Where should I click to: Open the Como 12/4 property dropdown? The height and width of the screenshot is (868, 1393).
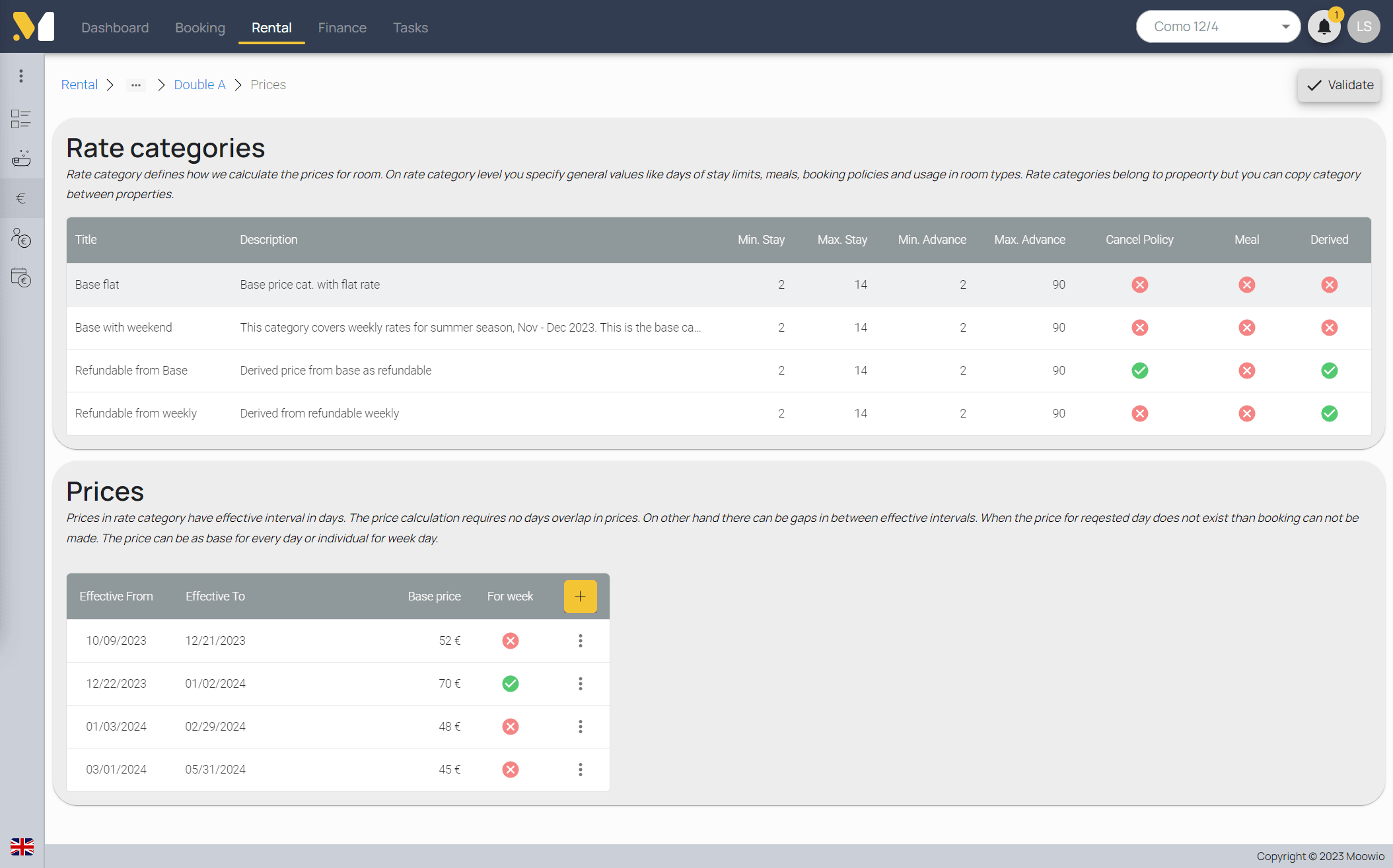(1218, 27)
